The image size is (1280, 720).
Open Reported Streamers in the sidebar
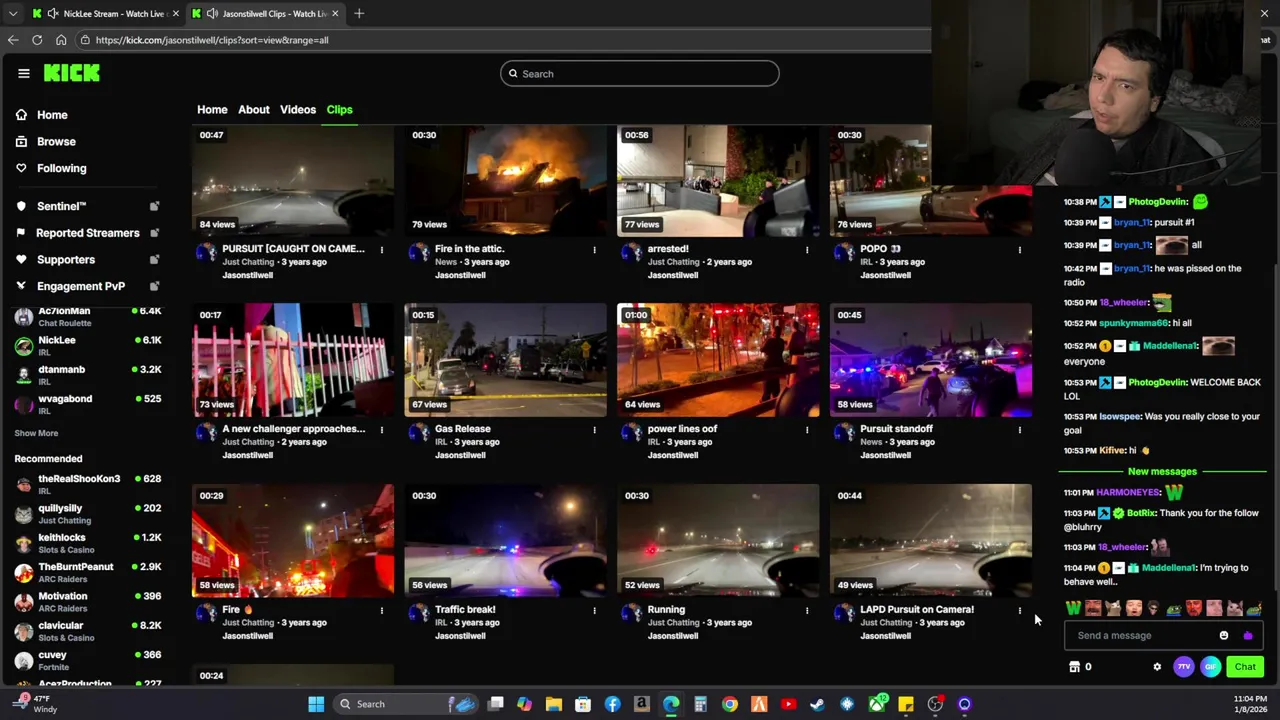[x=87, y=233]
